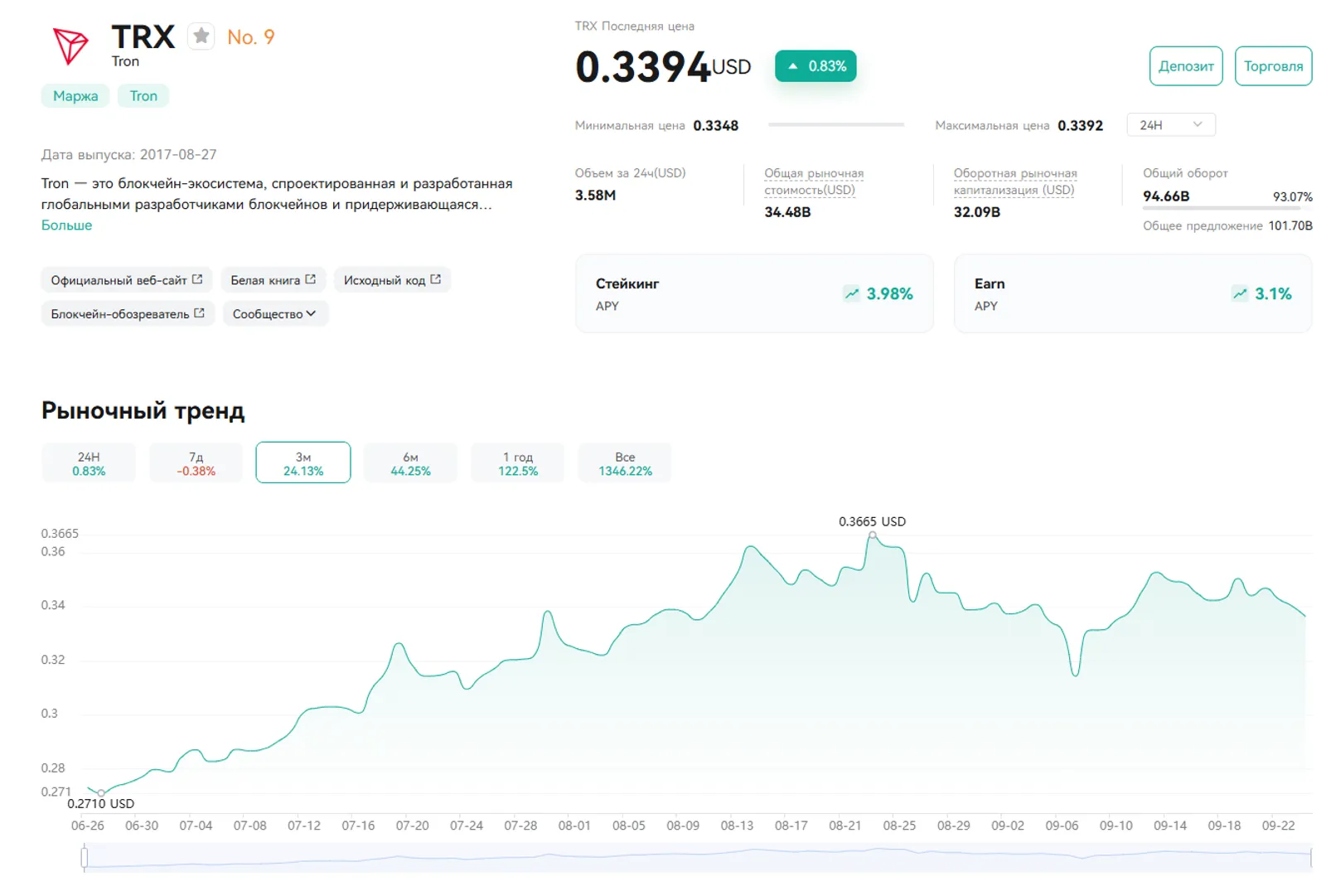The height and width of the screenshot is (896, 1326).
Task: Click Общая рыночная стоимость(USD) label
Action: pyautogui.click(x=813, y=182)
